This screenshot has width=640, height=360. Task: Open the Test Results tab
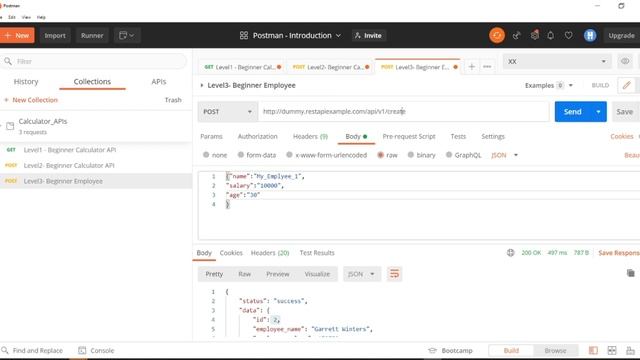(317, 253)
